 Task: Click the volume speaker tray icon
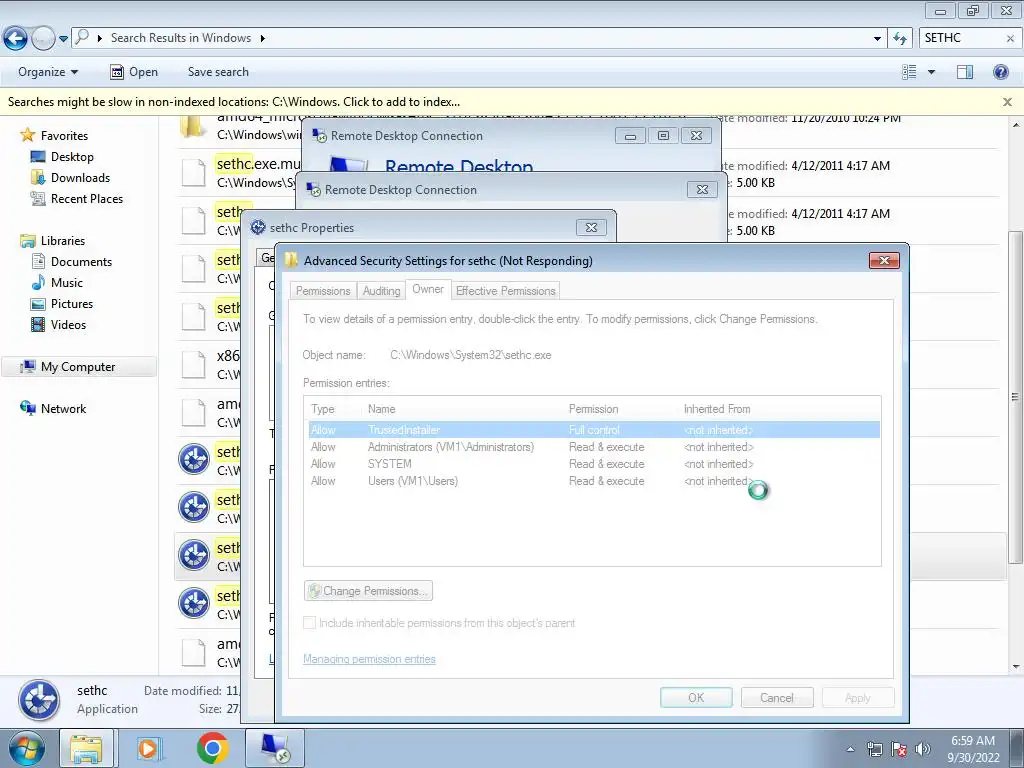click(x=923, y=749)
